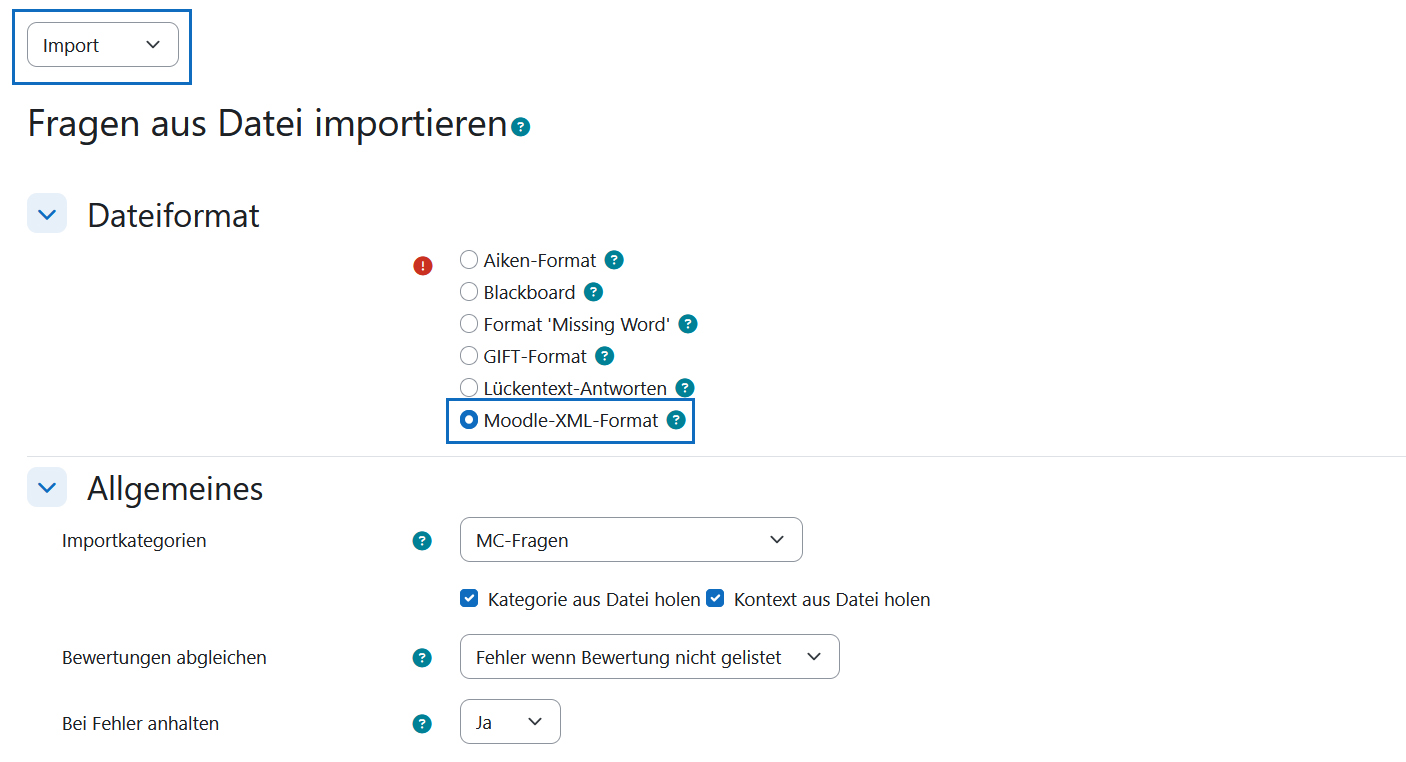The image size is (1406, 762).
Task: Open help for Fragen aus Datei importieren heading
Action: coord(520,127)
